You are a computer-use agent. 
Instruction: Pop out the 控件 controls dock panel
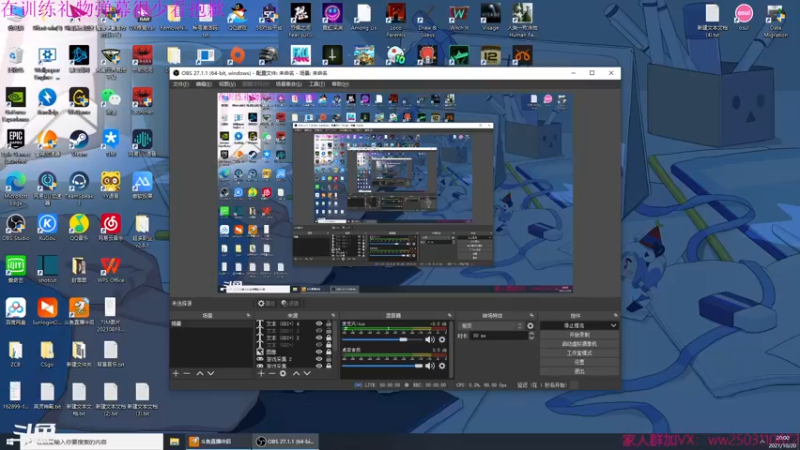pos(616,315)
